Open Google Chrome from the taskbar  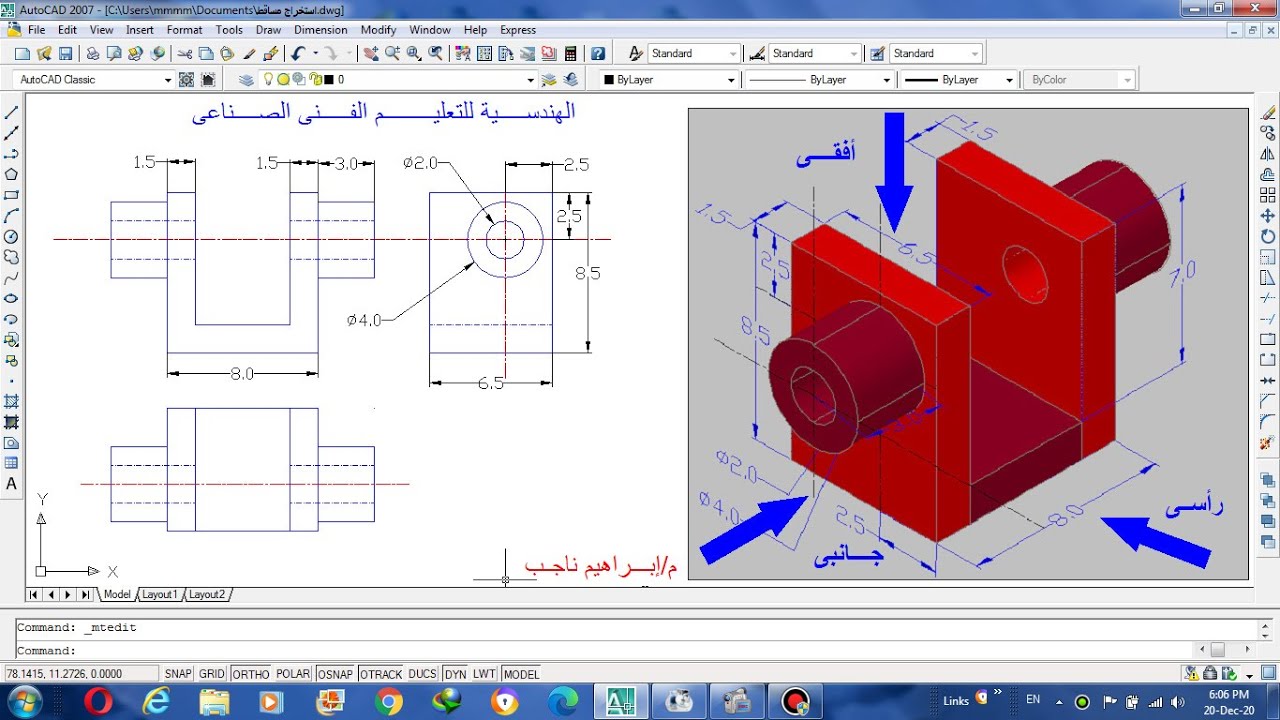pos(388,702)
